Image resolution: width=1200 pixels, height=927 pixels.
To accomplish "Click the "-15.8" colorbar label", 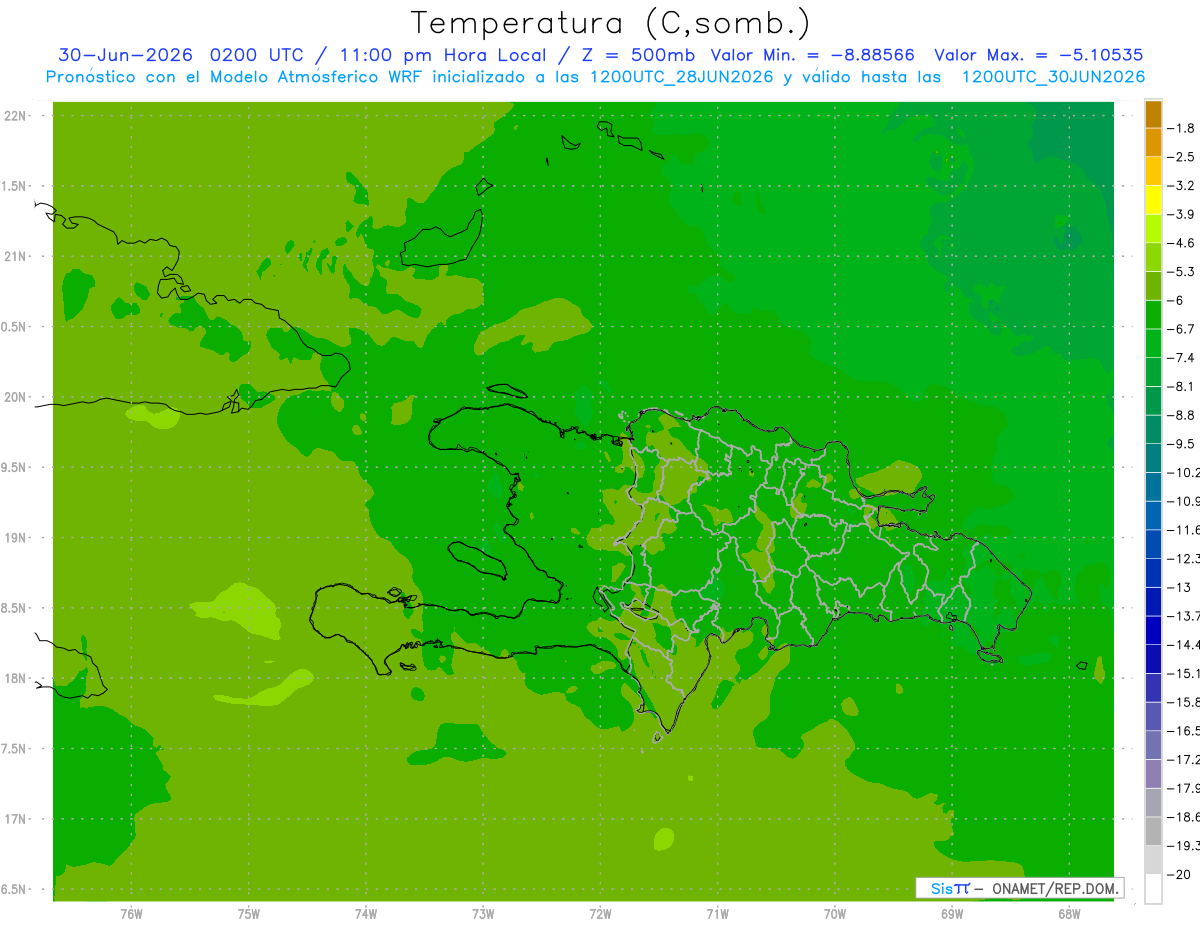I will (x=1183, y=702).
